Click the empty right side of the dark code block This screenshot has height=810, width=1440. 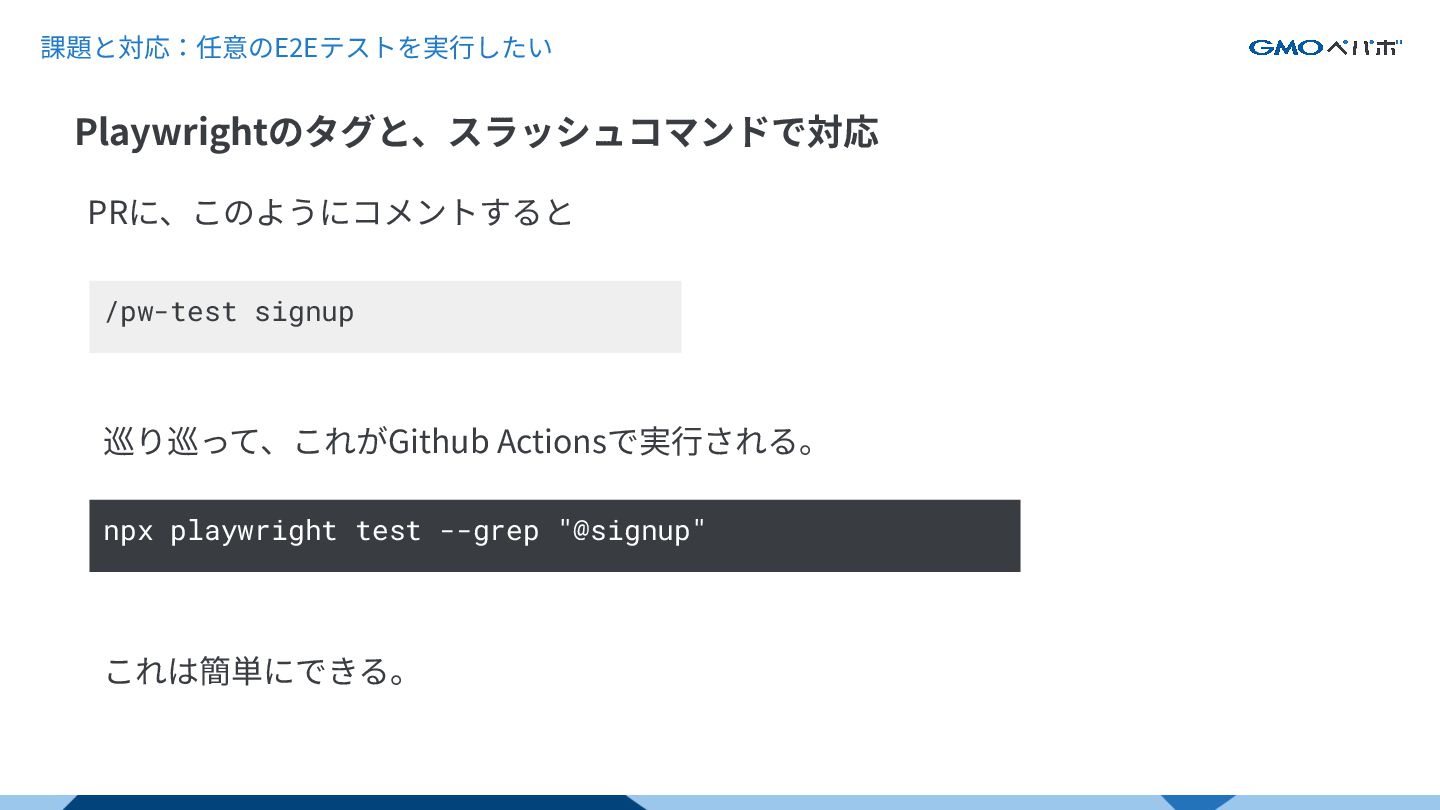[880, 535]
